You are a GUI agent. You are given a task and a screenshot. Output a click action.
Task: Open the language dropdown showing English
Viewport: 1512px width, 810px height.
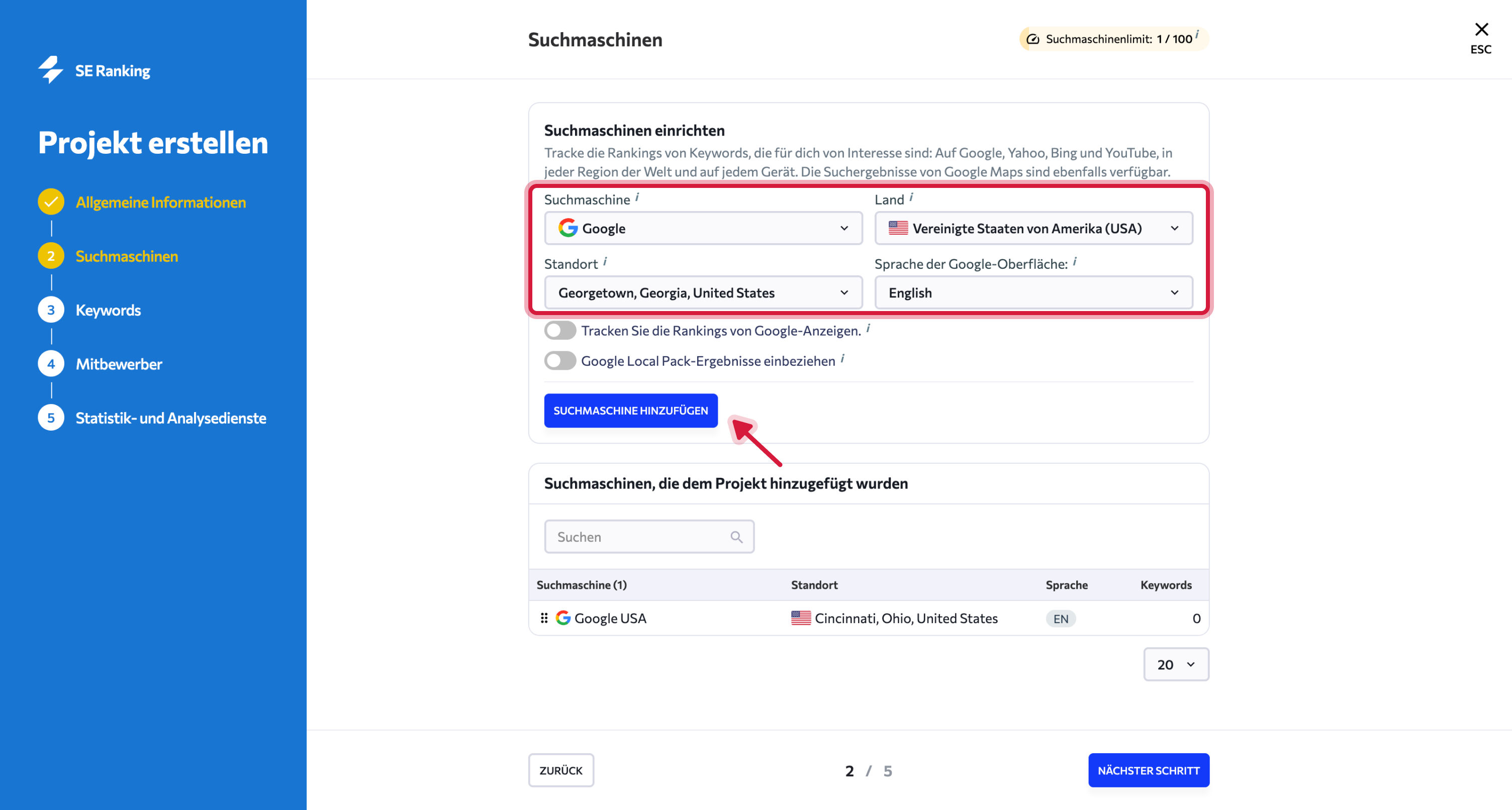pos(1033,293)
